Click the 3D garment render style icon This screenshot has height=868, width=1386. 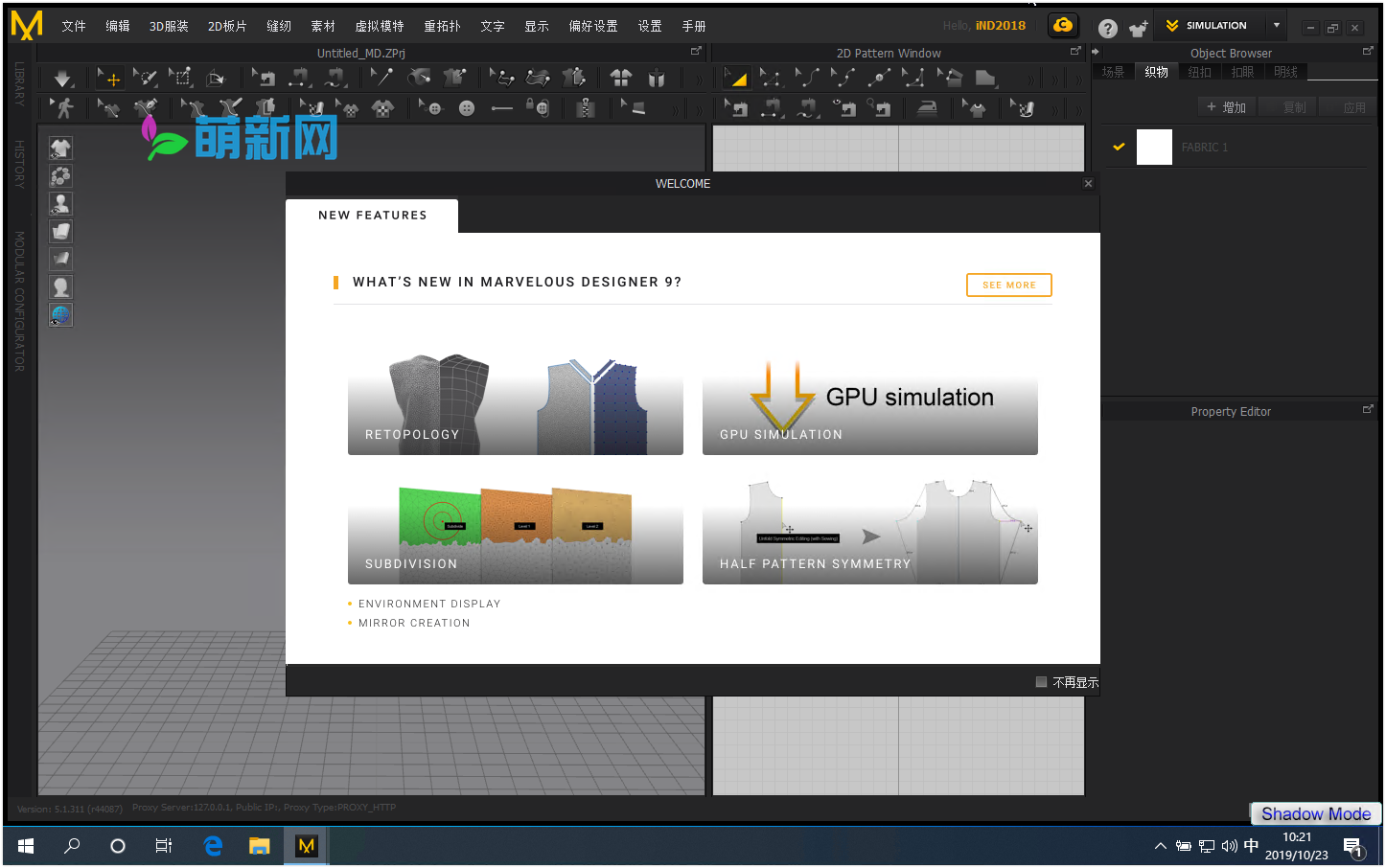tap(60, 231)
